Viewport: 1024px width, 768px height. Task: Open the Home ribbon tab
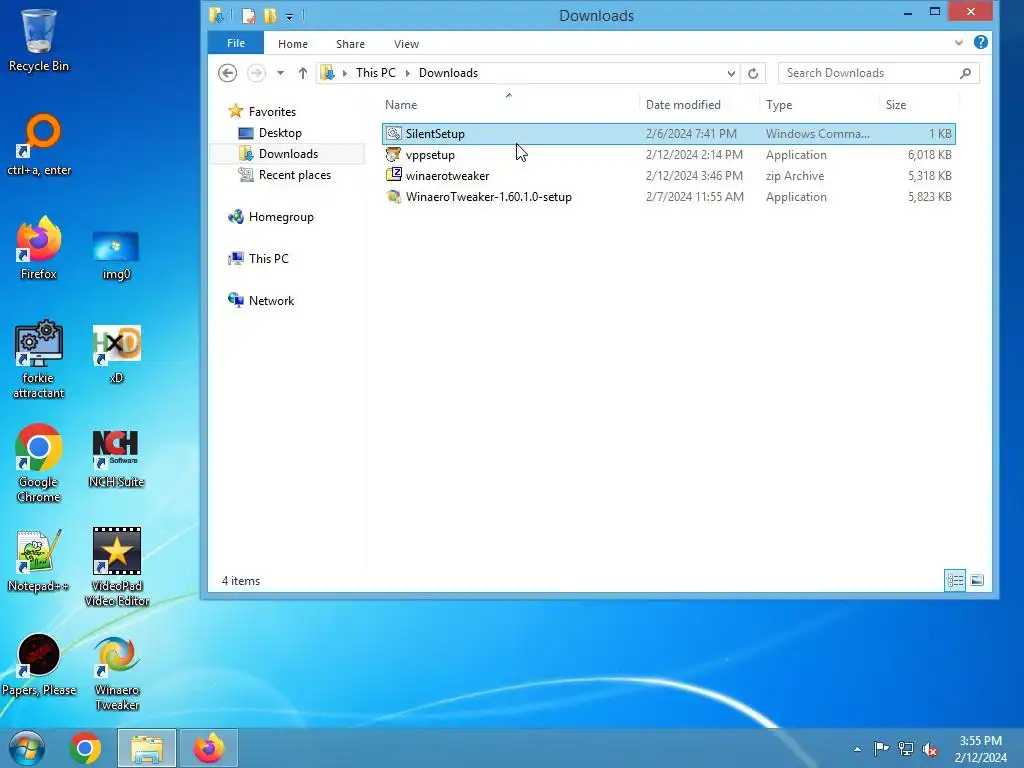[x=293, y=44]
